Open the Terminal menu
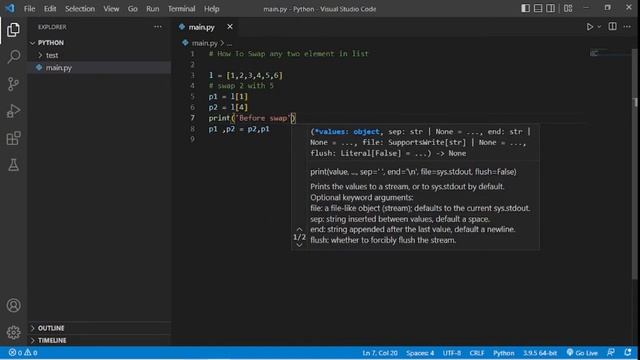The width and height of the screenshot is (640, 360). point(181,9)
